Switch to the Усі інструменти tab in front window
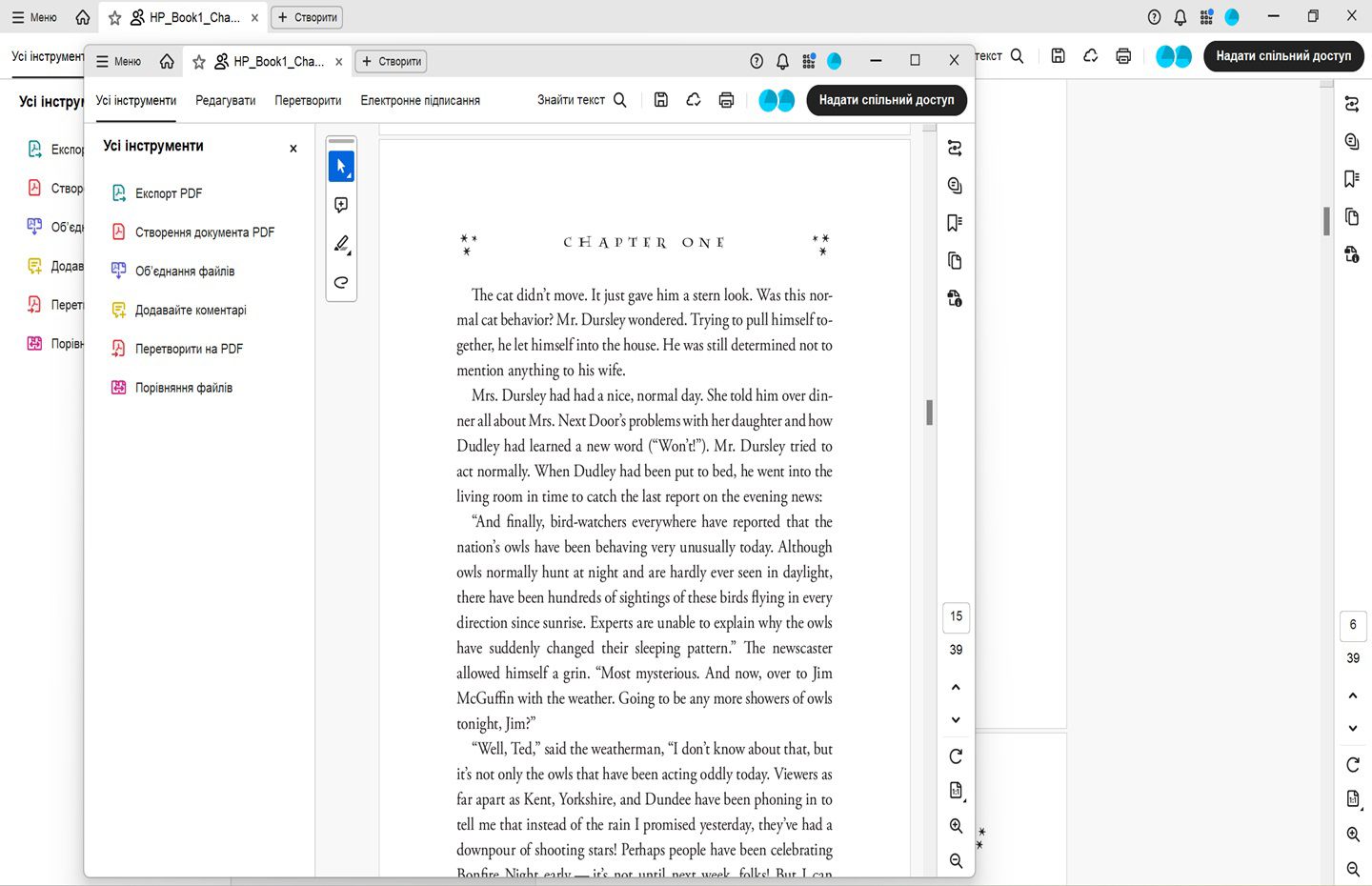The image size is (1372, 886). pos(136,100)
